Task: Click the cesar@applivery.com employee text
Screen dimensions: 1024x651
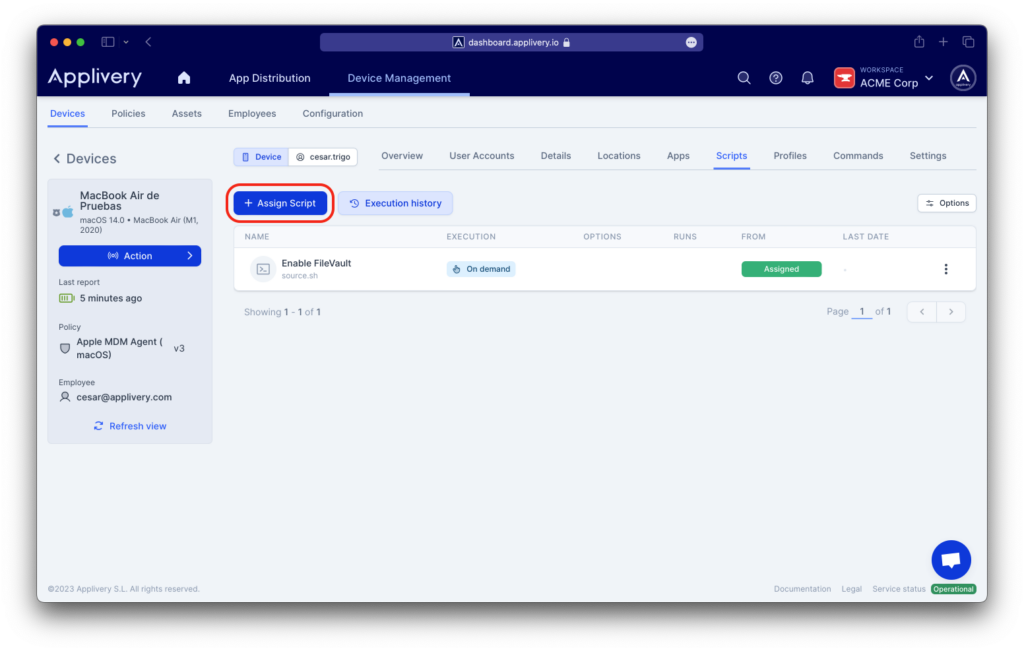Action: 124,397
